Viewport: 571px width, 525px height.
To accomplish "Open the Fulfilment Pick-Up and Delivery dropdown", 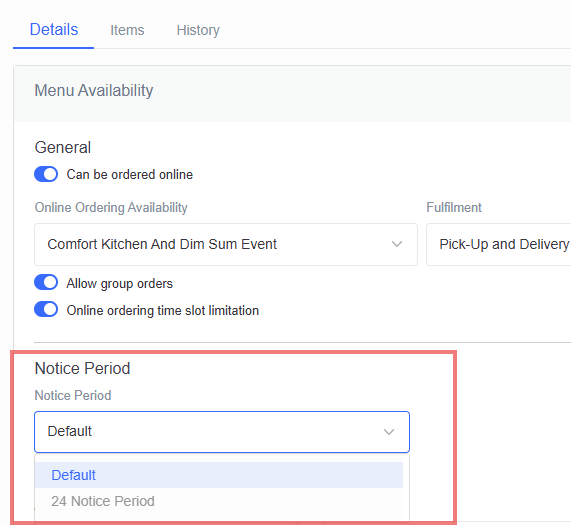I will click(x=499, y=244).
